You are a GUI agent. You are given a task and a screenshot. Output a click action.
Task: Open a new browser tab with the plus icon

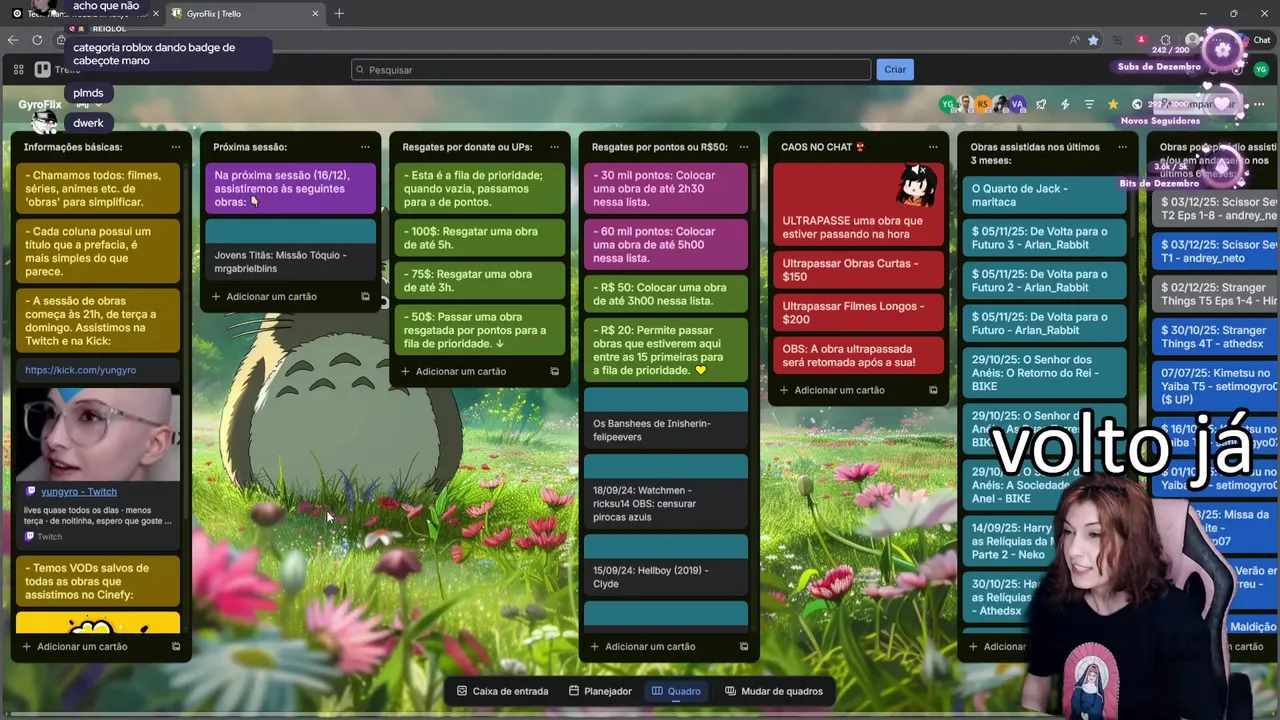pos(339,13)
